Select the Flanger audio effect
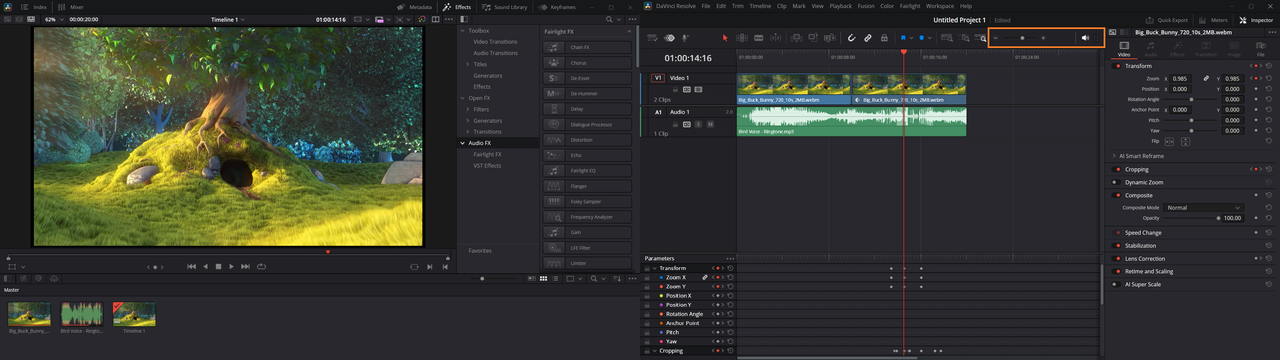This screenshot has width=1280, height=360. click(x=588, y=186)
